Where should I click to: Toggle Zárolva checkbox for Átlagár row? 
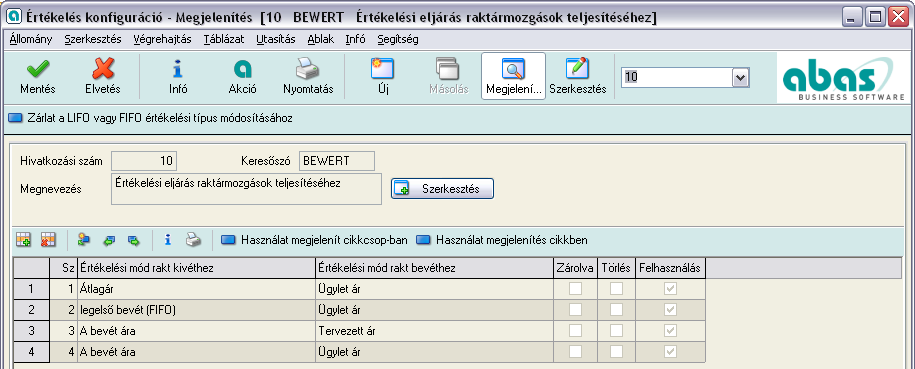(575, 288)
